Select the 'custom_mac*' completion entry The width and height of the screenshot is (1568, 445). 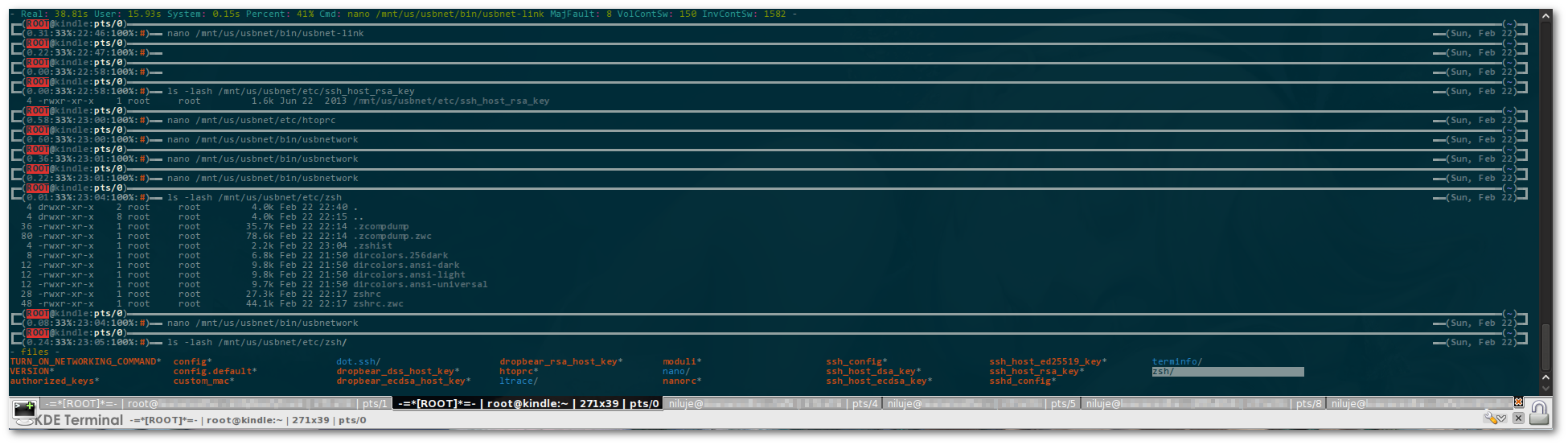(204, 381)
